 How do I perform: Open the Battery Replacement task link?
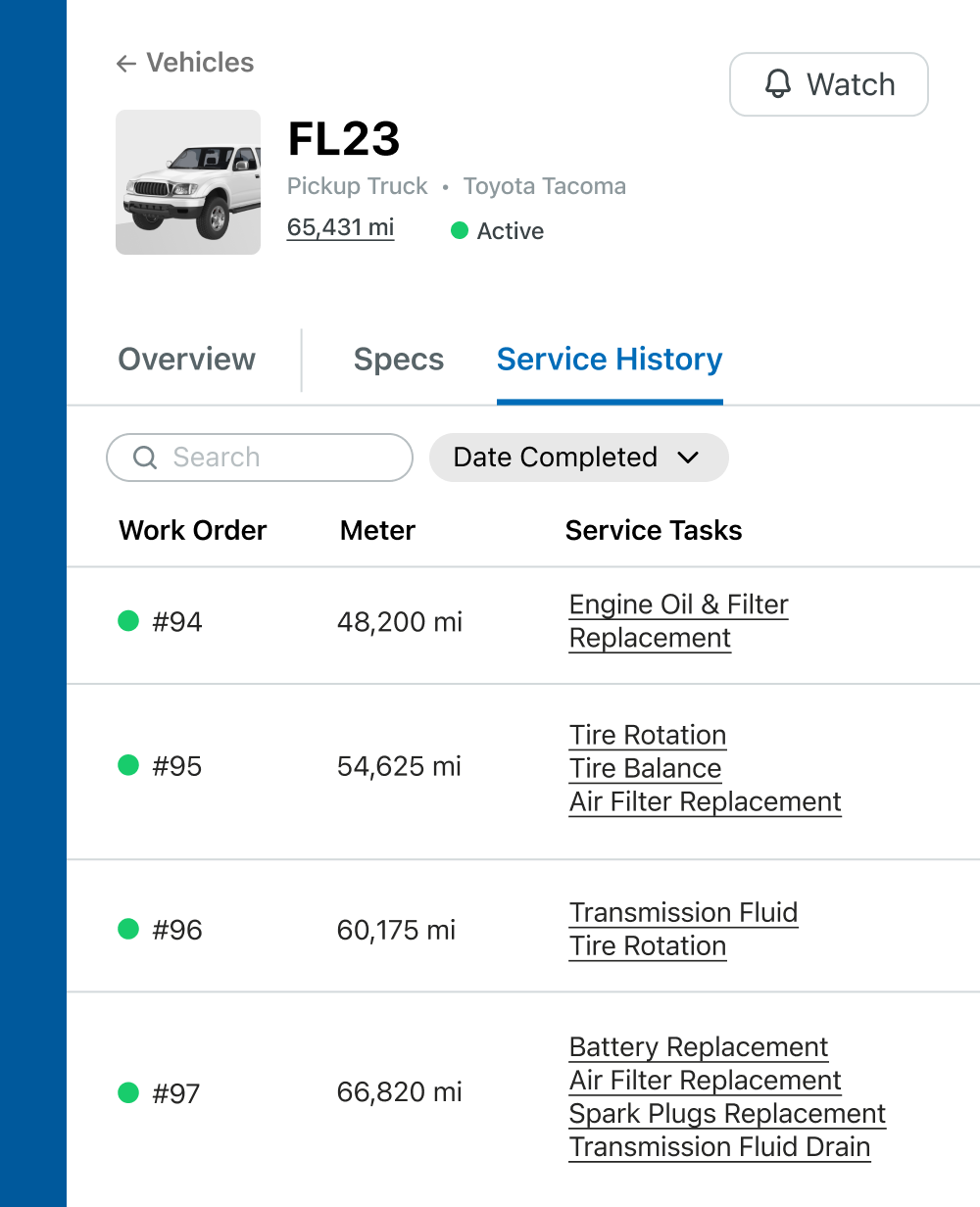699,1047
